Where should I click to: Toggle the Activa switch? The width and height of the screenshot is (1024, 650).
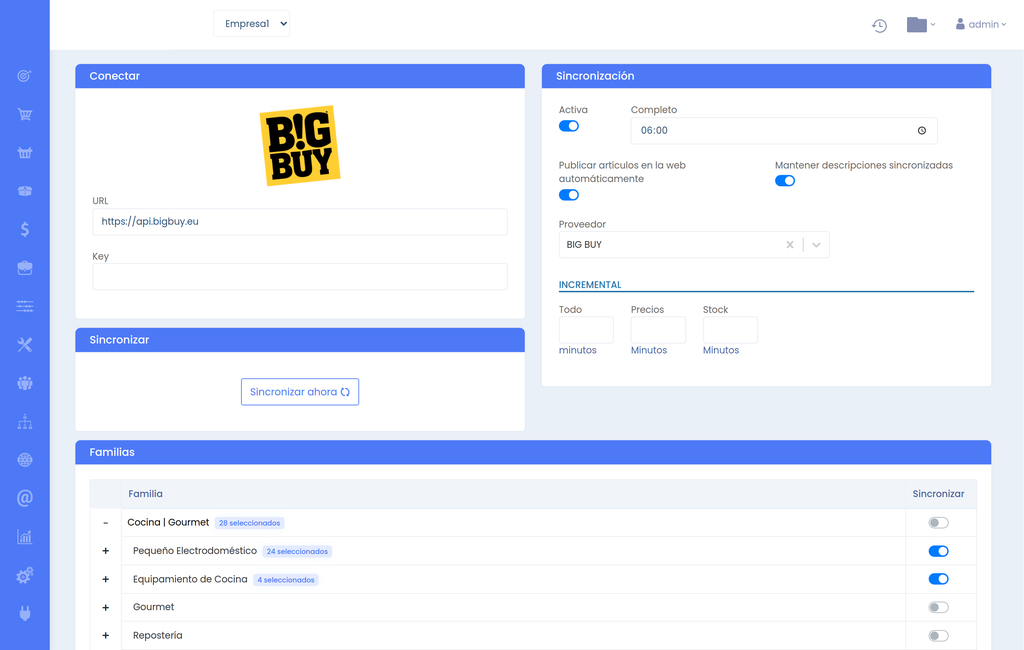click(569, 126)
